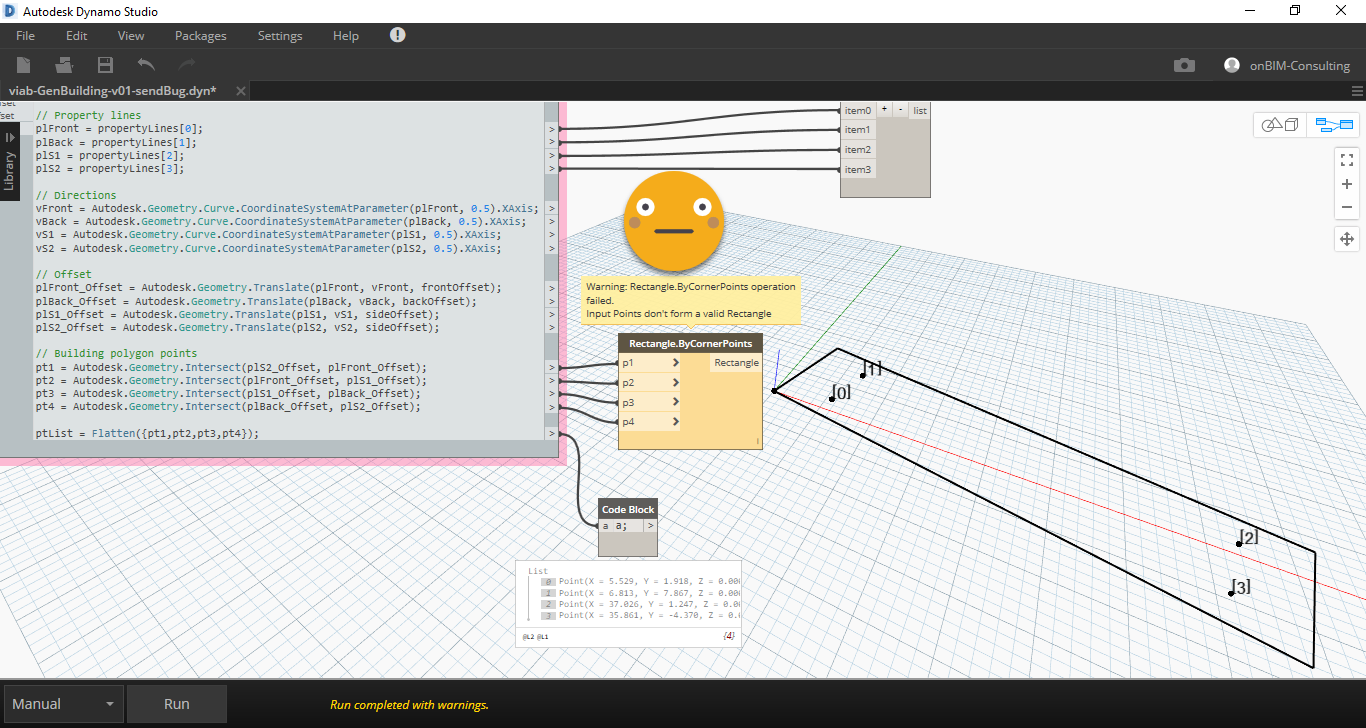Select the Rectangle.ByCornerPoints node title
The image size is (1366, 728).
pyautogui.click(x=690, y=344)
